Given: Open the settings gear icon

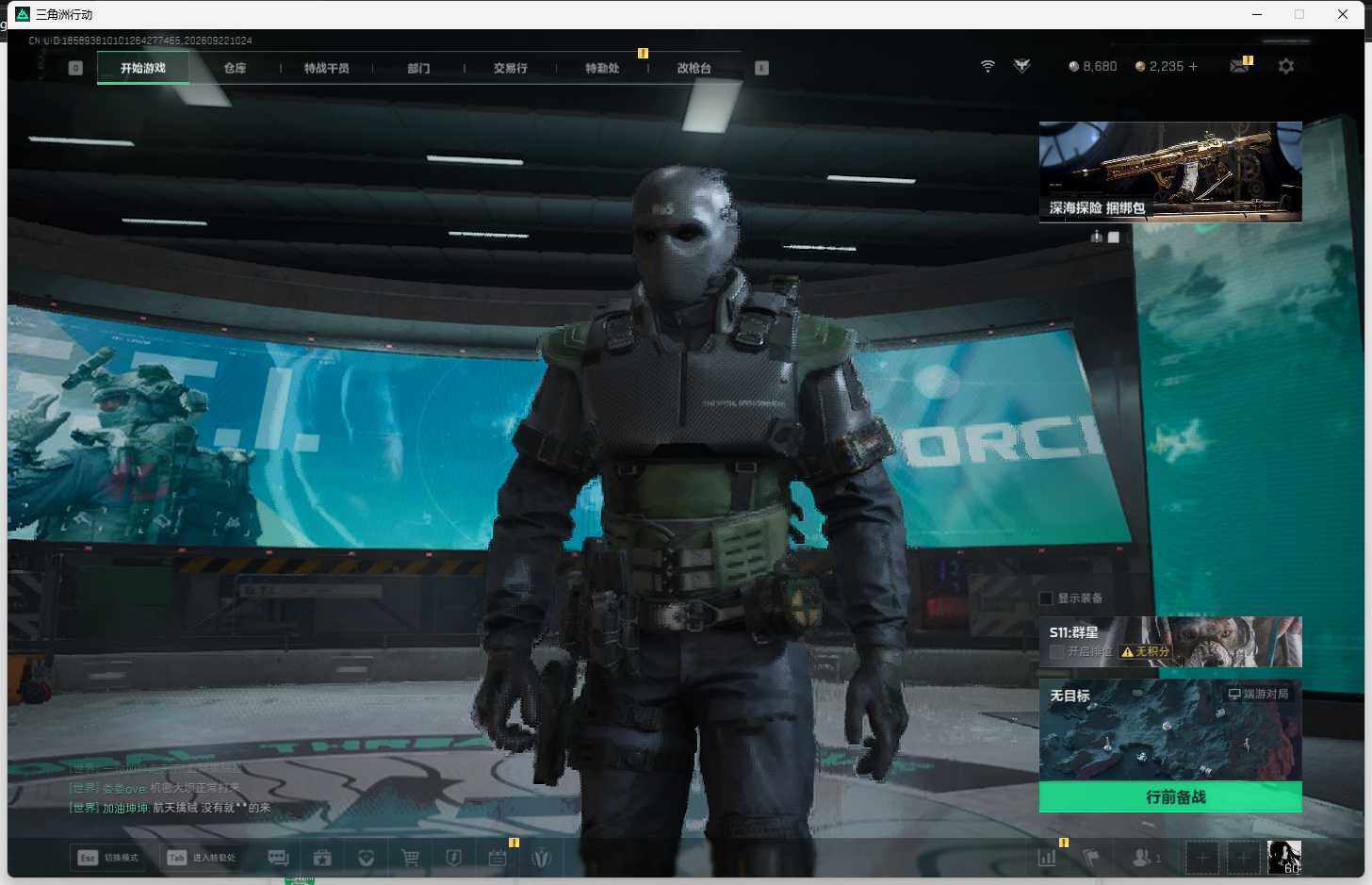Looking at the screenshot, I should coord(1285,66).
